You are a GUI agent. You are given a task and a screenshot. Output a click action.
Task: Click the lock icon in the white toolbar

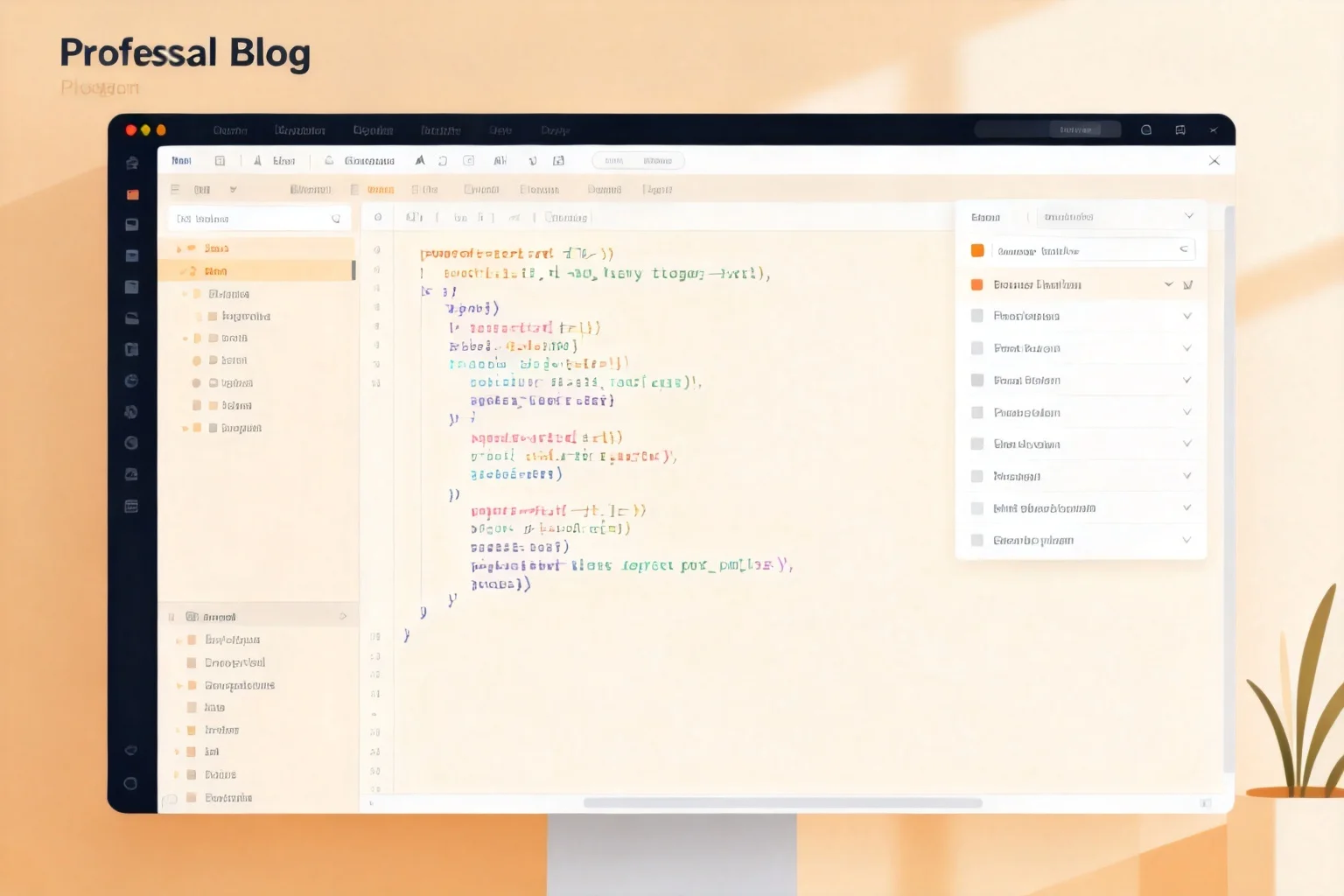point(329,161)
